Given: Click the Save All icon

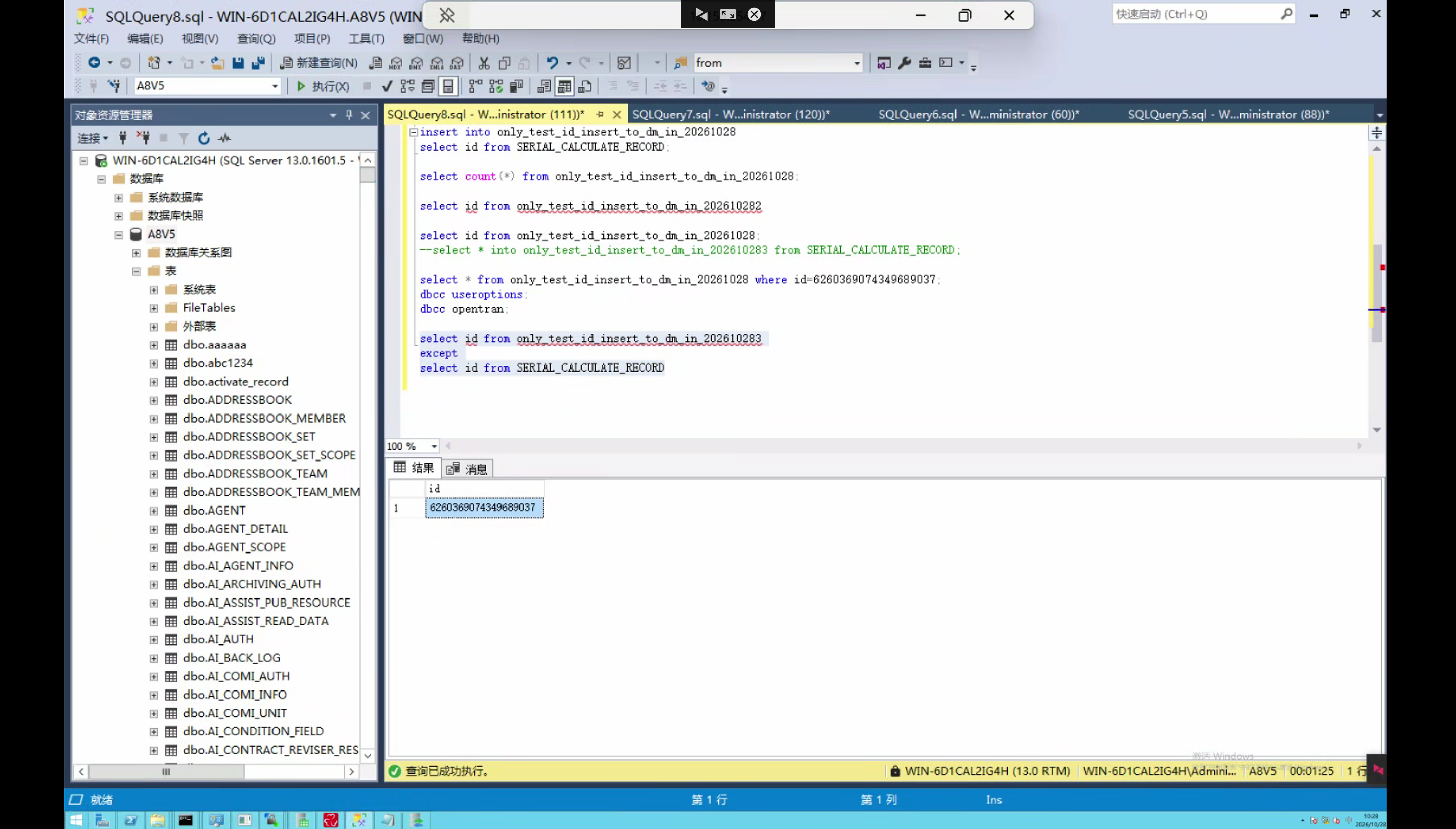Looking at the screenshot, I should coord(258,63).
